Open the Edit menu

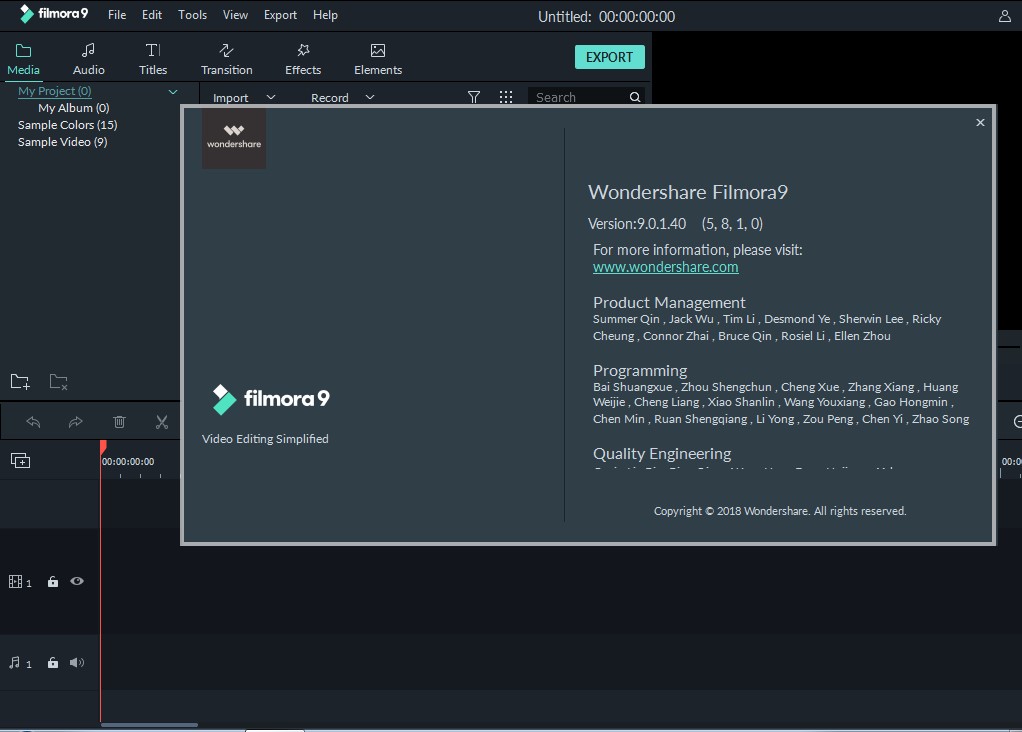[x=152, y=14]
